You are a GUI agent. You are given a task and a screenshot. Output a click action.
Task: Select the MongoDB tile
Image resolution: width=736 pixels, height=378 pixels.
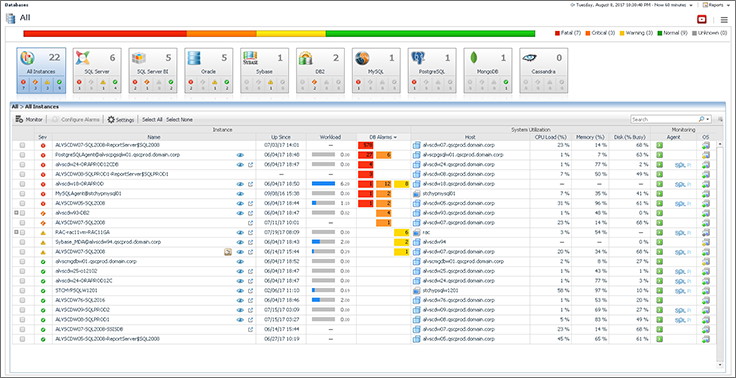(488, 71)
